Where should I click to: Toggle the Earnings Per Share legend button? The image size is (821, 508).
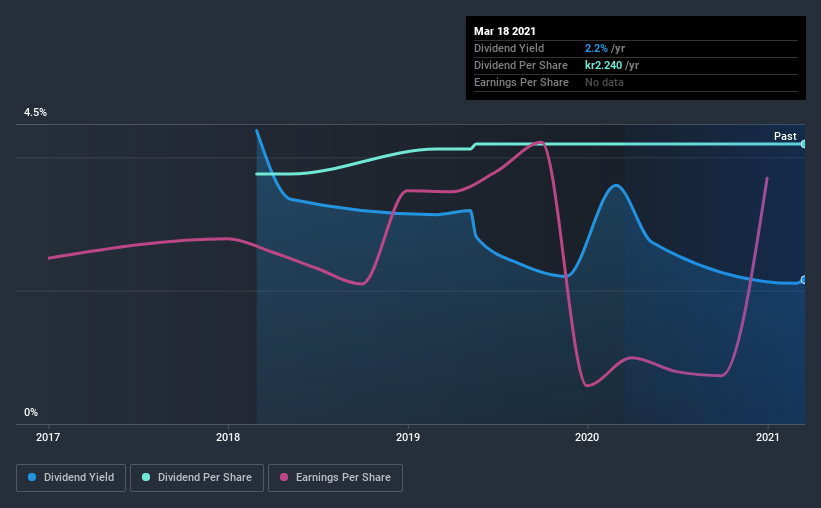[x=335, y=478]
